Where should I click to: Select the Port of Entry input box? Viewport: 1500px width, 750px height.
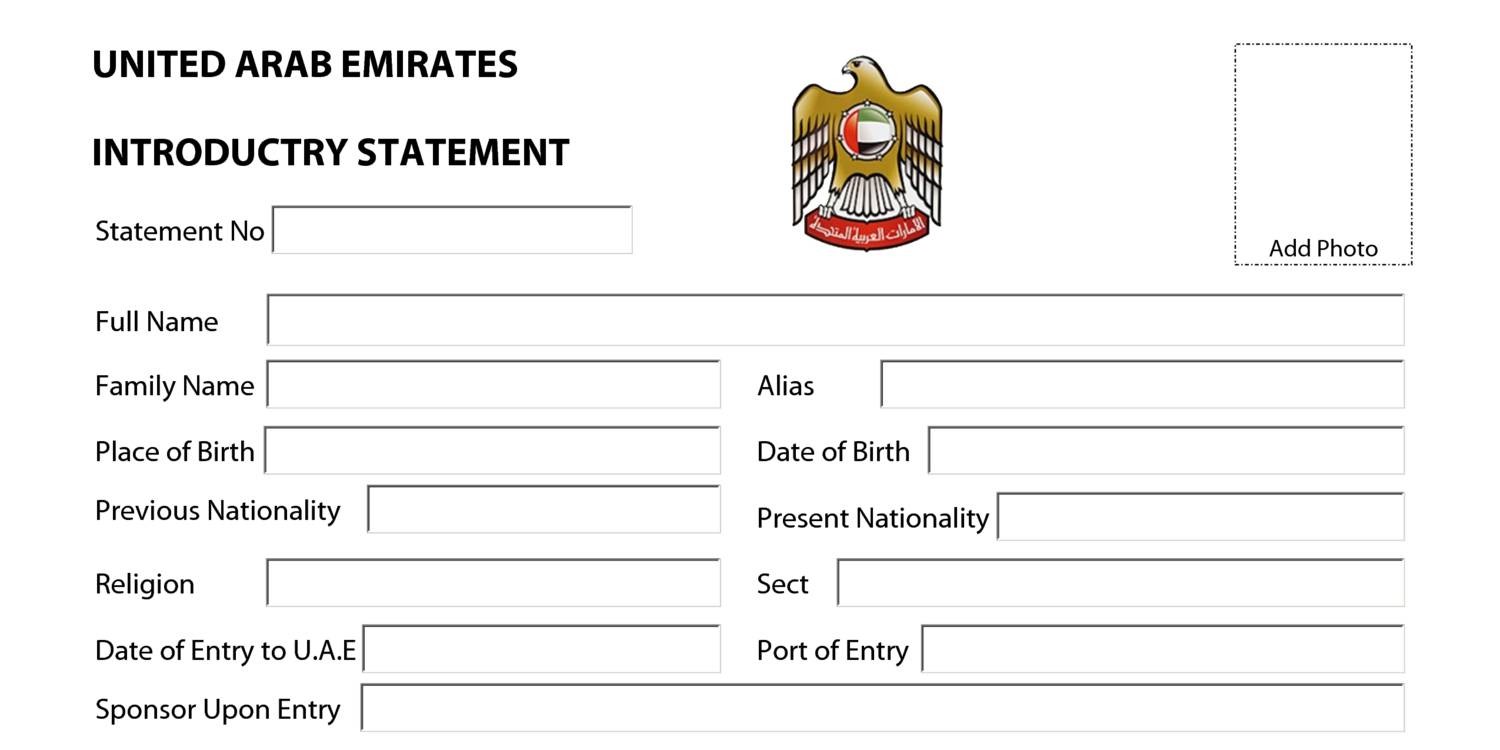coord(1163,650)
